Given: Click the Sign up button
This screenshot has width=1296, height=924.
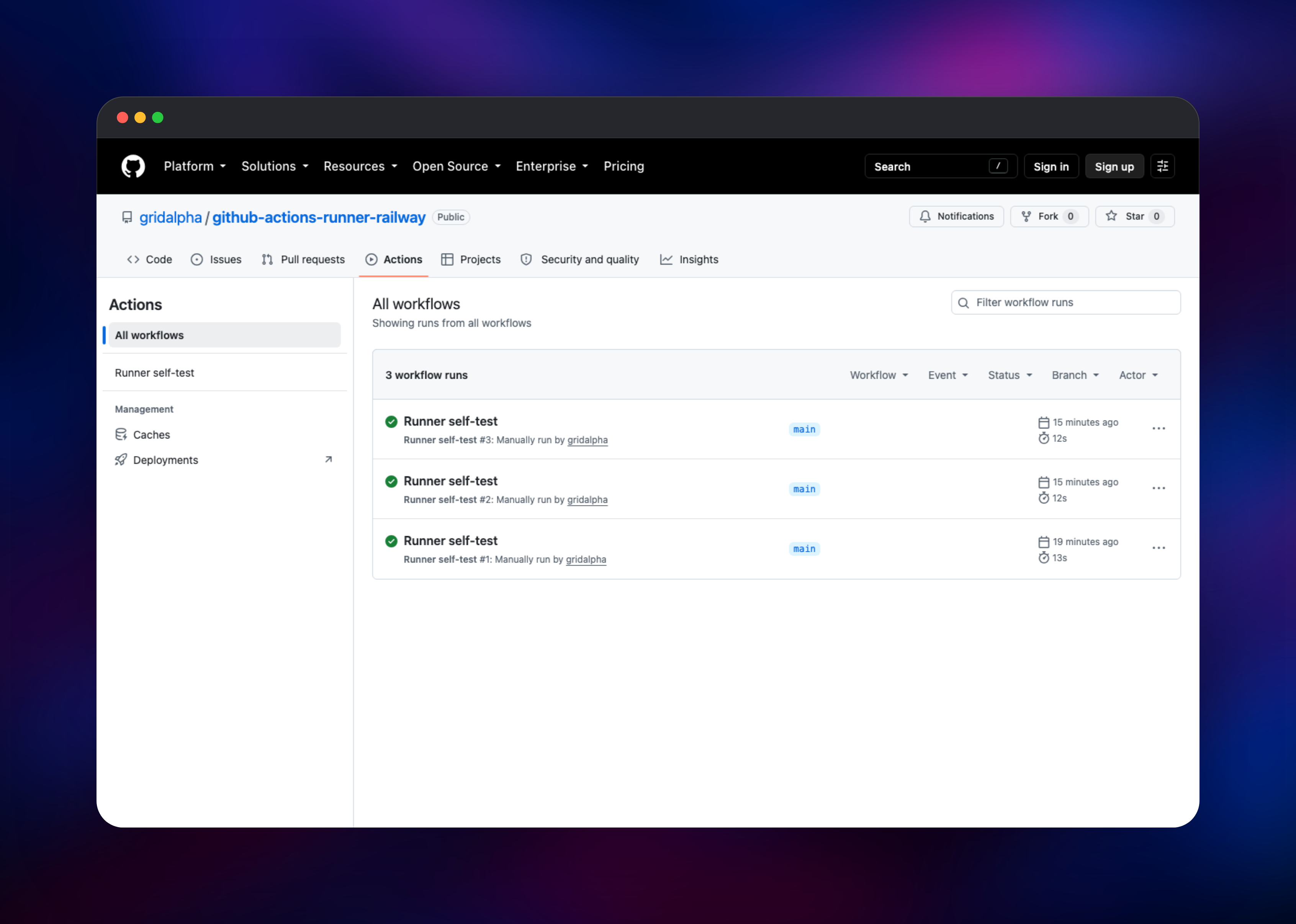Looking at the screenshot, I should [x=1114, y=166].
